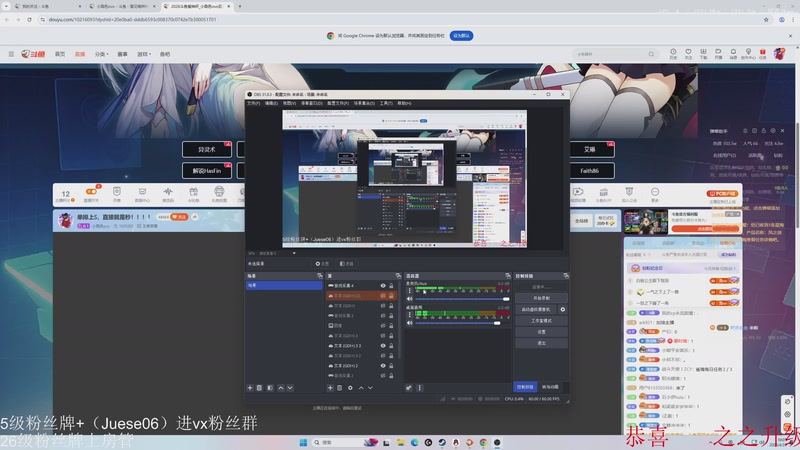Click the Douyu logo
The height and width of the screenshot is (450, 800).
33,54
